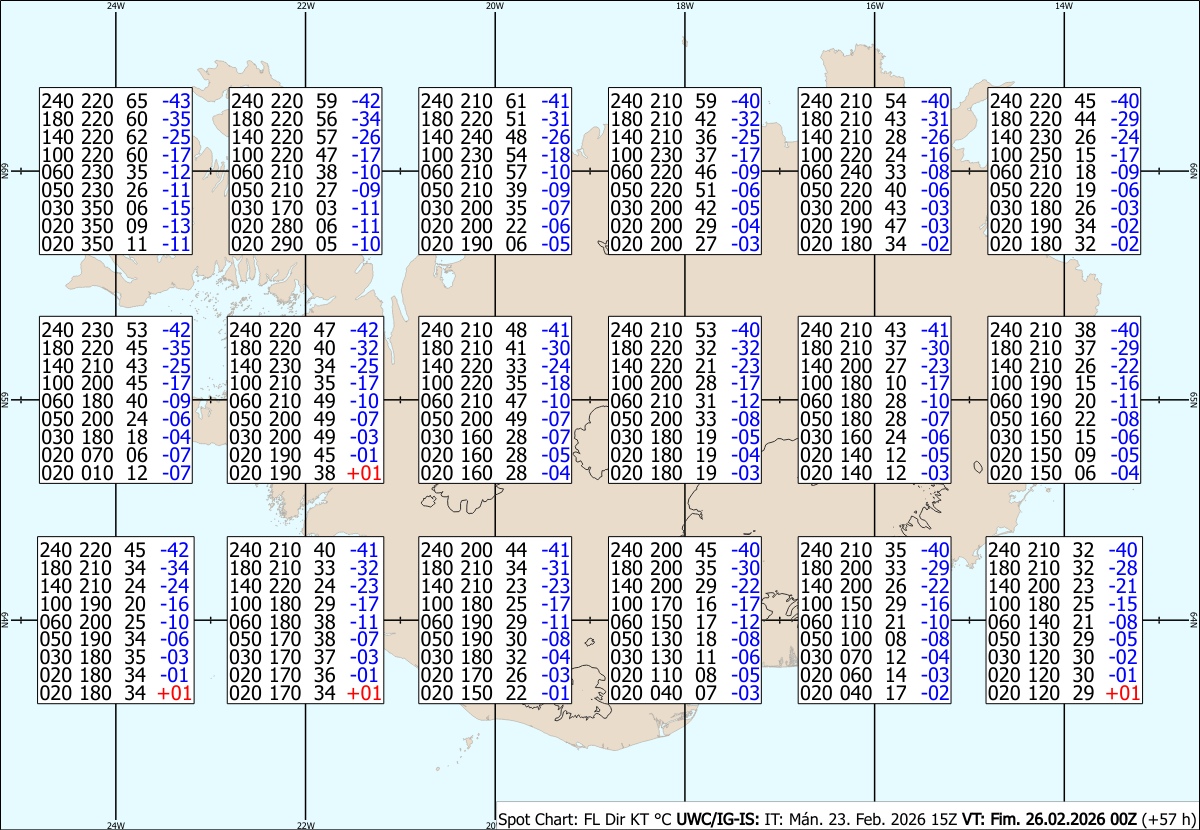Pick the line "020 350 11 -11"
This screenshot has width=1200, height=830.
pos(116,243)
